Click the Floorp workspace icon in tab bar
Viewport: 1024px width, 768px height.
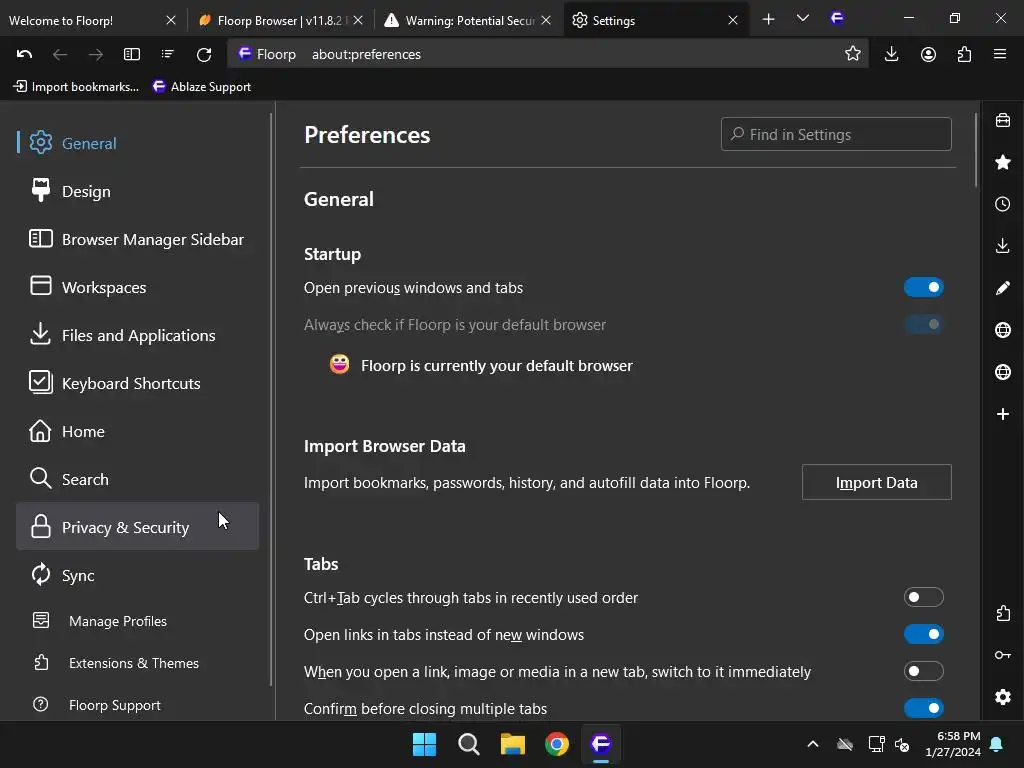(837, 18)
